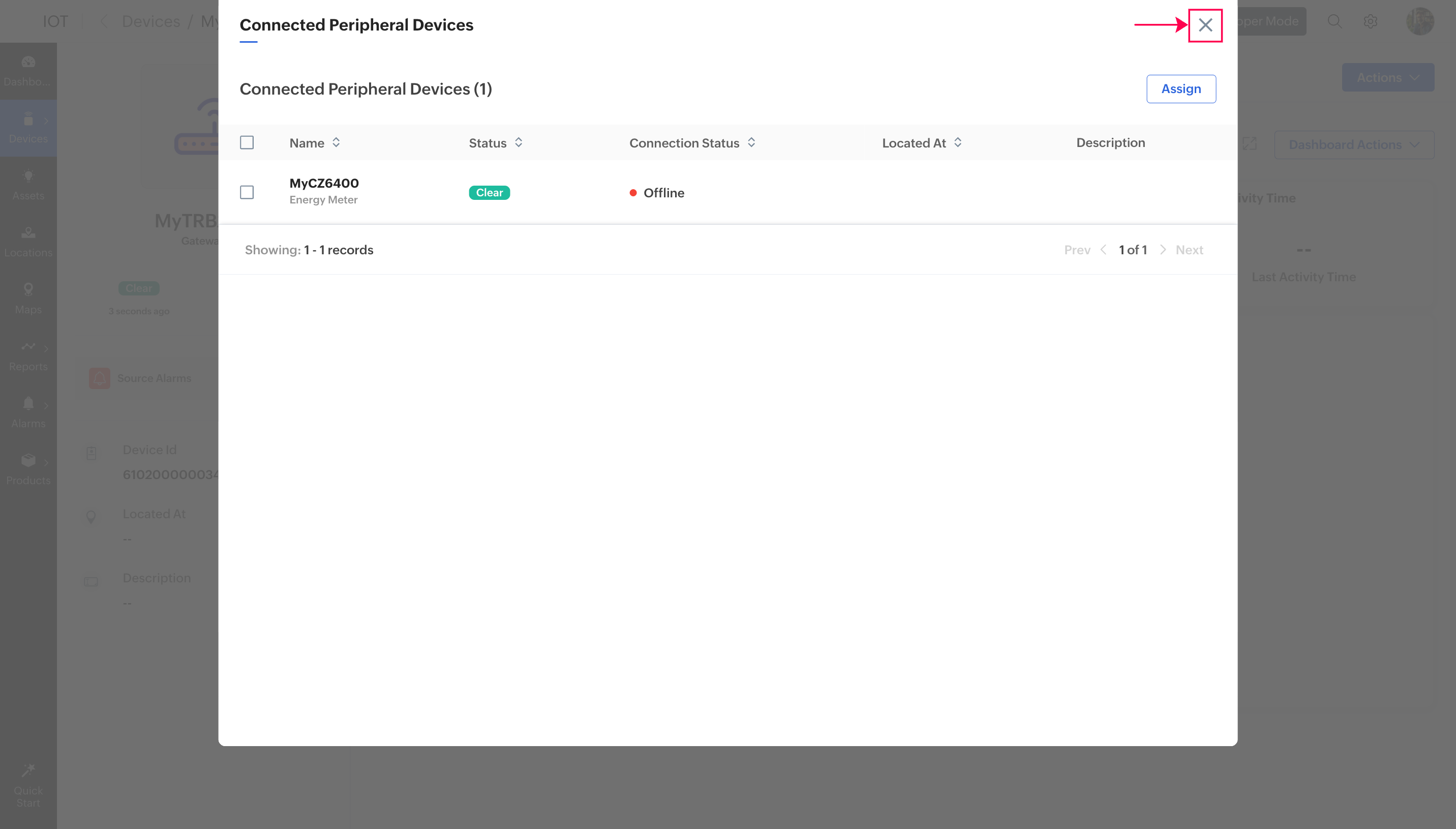This screenshot has height=829, width=1456.
Task: Expand the Dashboard Actions dropdown
Action: tap(1354, 144)
